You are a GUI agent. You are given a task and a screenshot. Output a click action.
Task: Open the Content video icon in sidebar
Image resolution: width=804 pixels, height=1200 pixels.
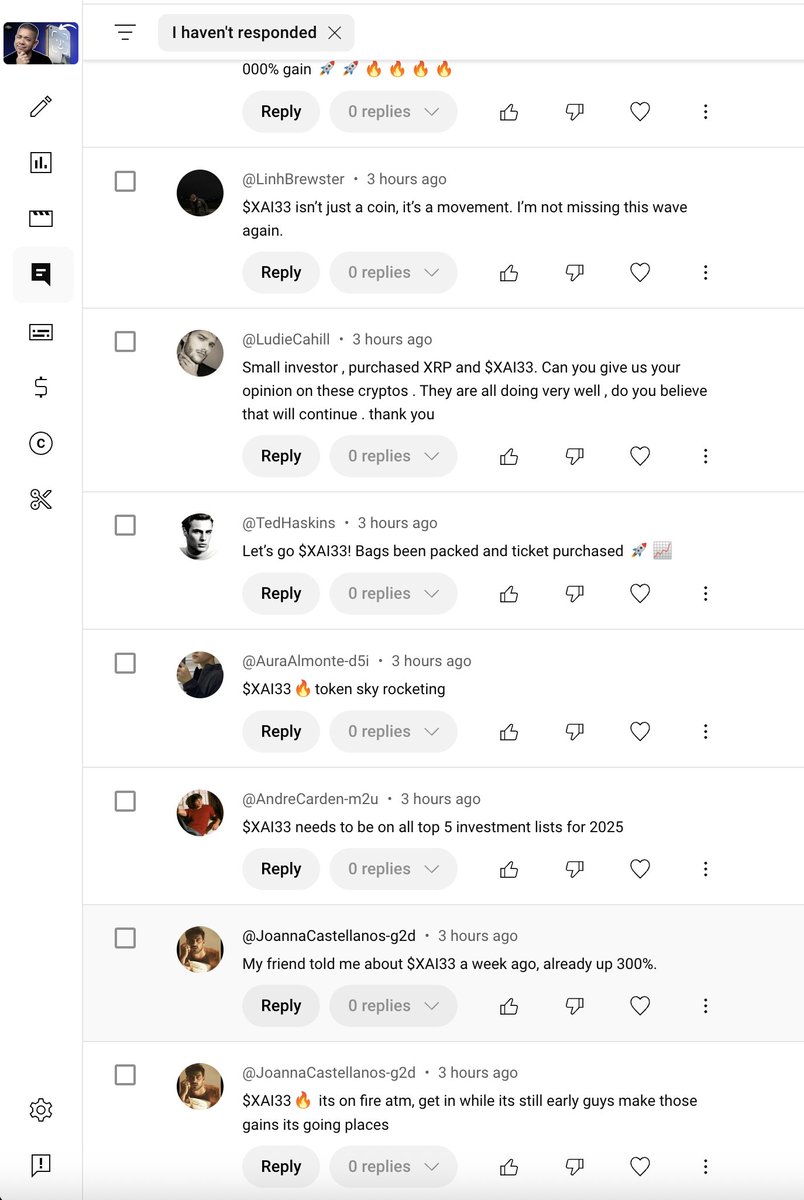41,218
